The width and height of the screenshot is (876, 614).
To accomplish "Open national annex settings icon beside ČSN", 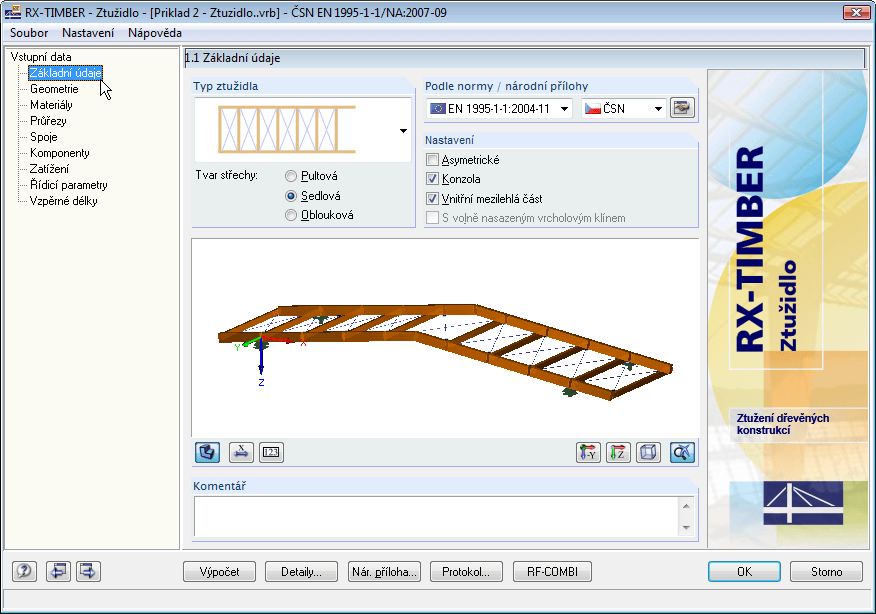I will pos(682,108).
